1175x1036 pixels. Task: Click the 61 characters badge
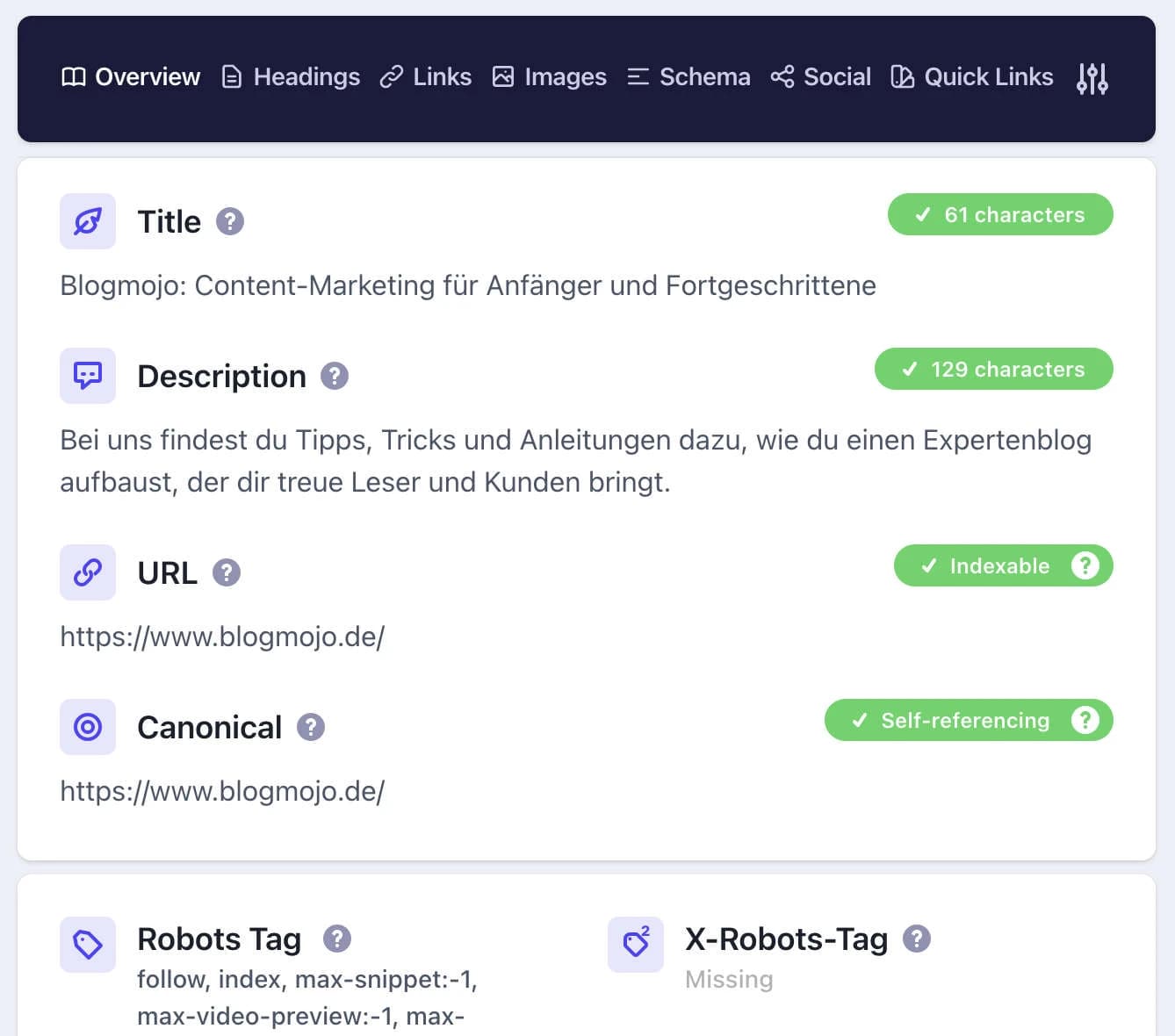coord(1000,214)
